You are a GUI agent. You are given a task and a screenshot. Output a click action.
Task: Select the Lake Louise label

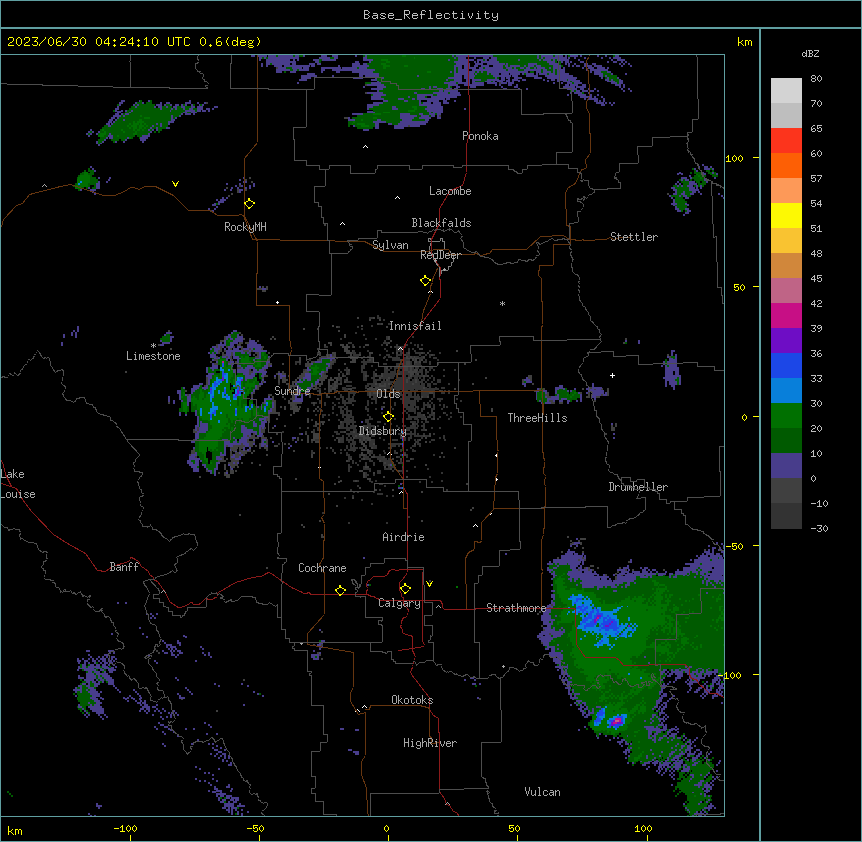18,484
